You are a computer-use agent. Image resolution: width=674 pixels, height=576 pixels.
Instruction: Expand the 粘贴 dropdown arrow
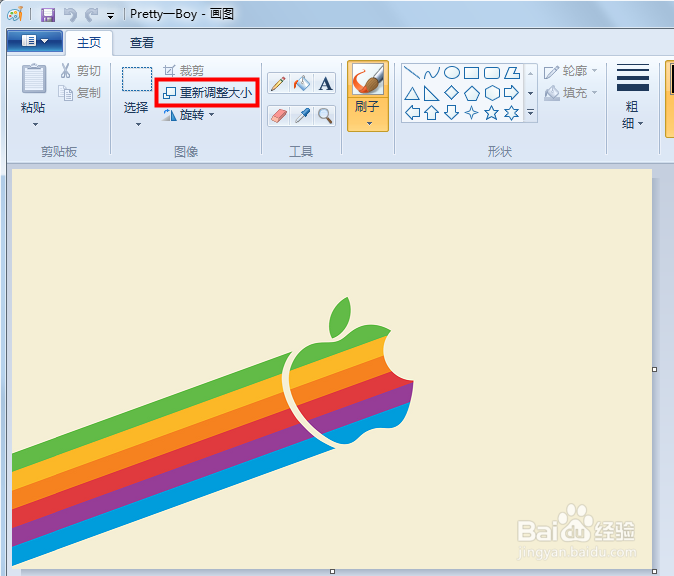[x=35, y=125]
